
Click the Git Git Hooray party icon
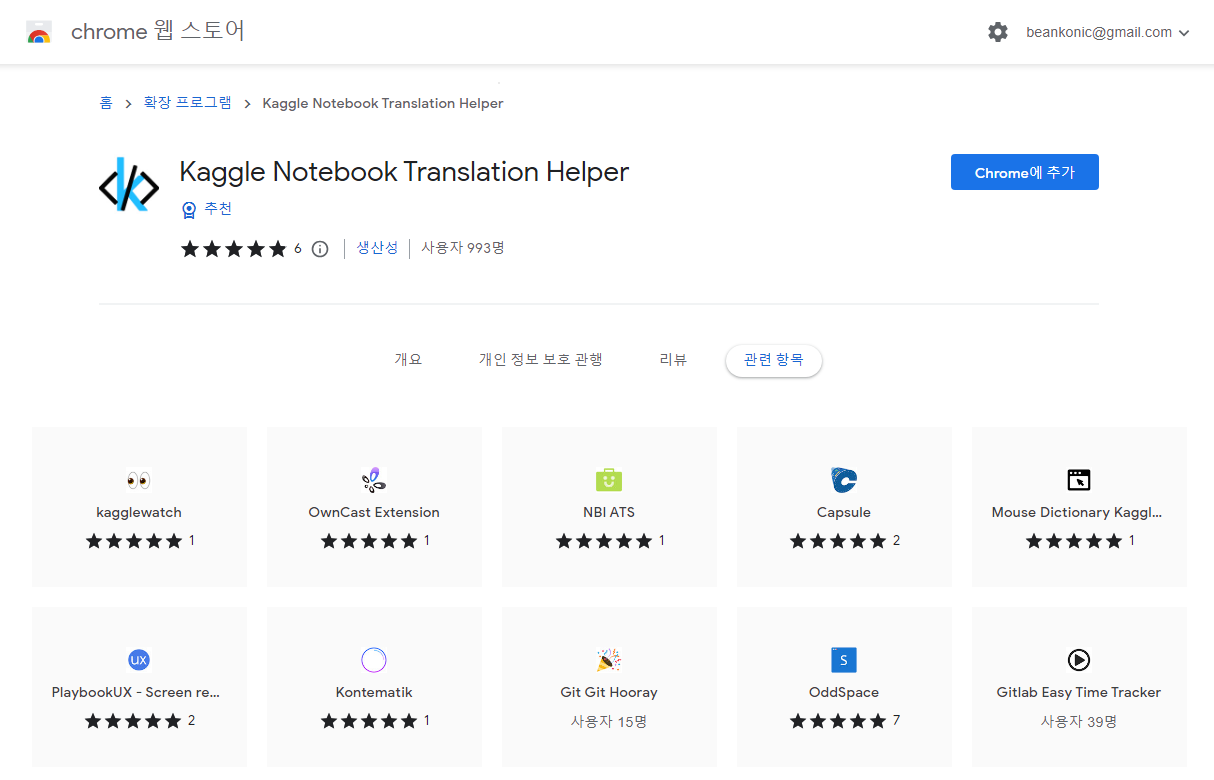tap(609, 660)
